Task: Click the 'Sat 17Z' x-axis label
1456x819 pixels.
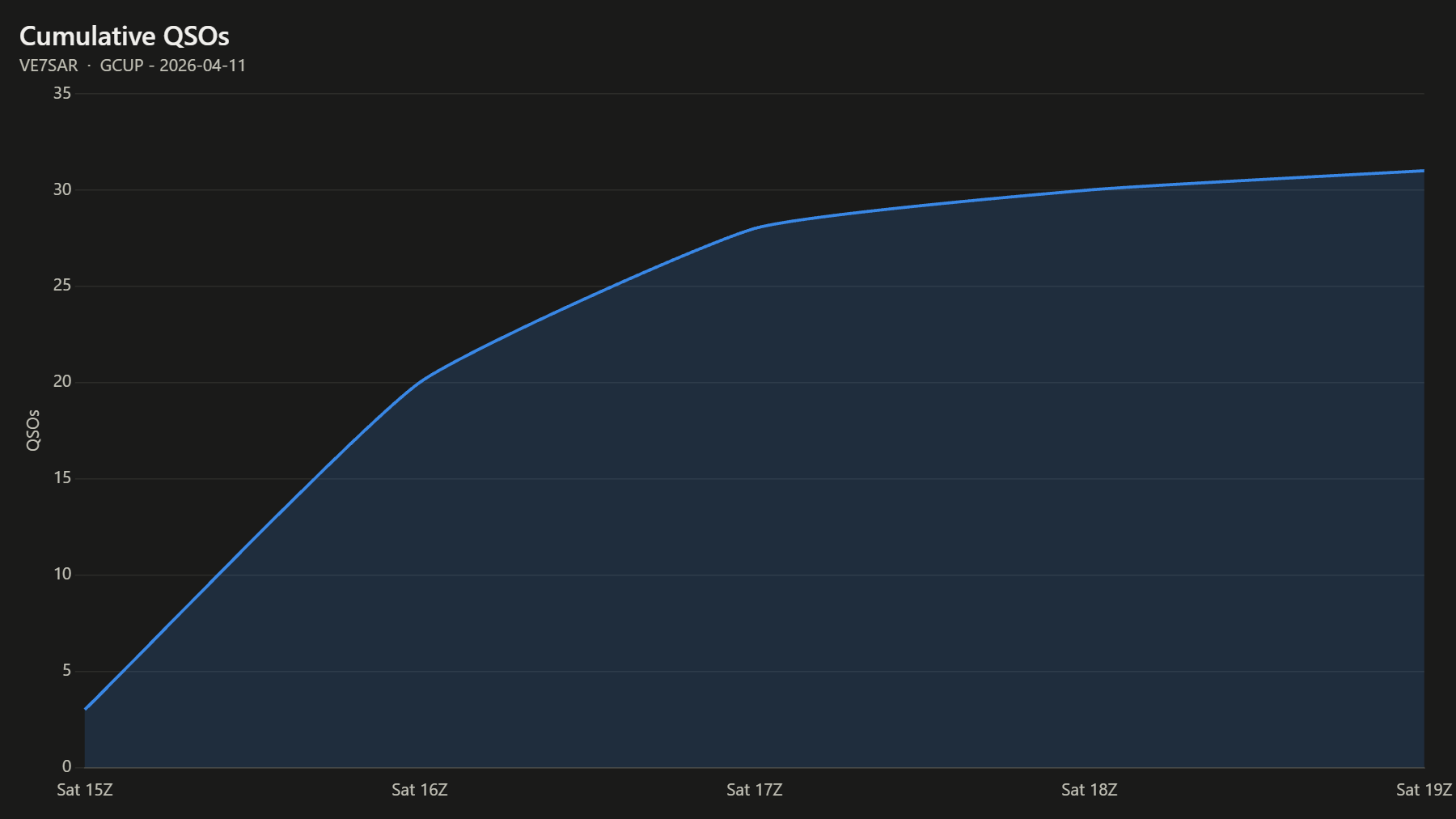Action: click(755, 790)
